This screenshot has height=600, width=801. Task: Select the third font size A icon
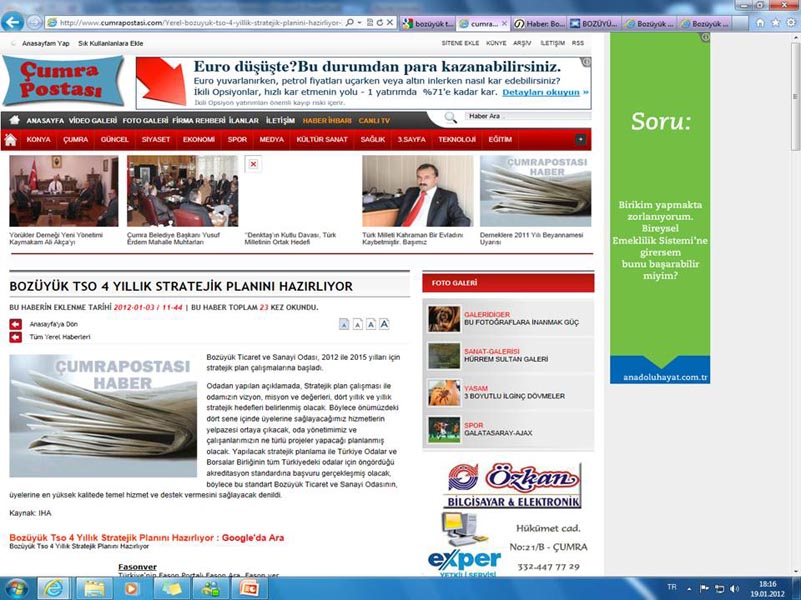coord(371,324)
